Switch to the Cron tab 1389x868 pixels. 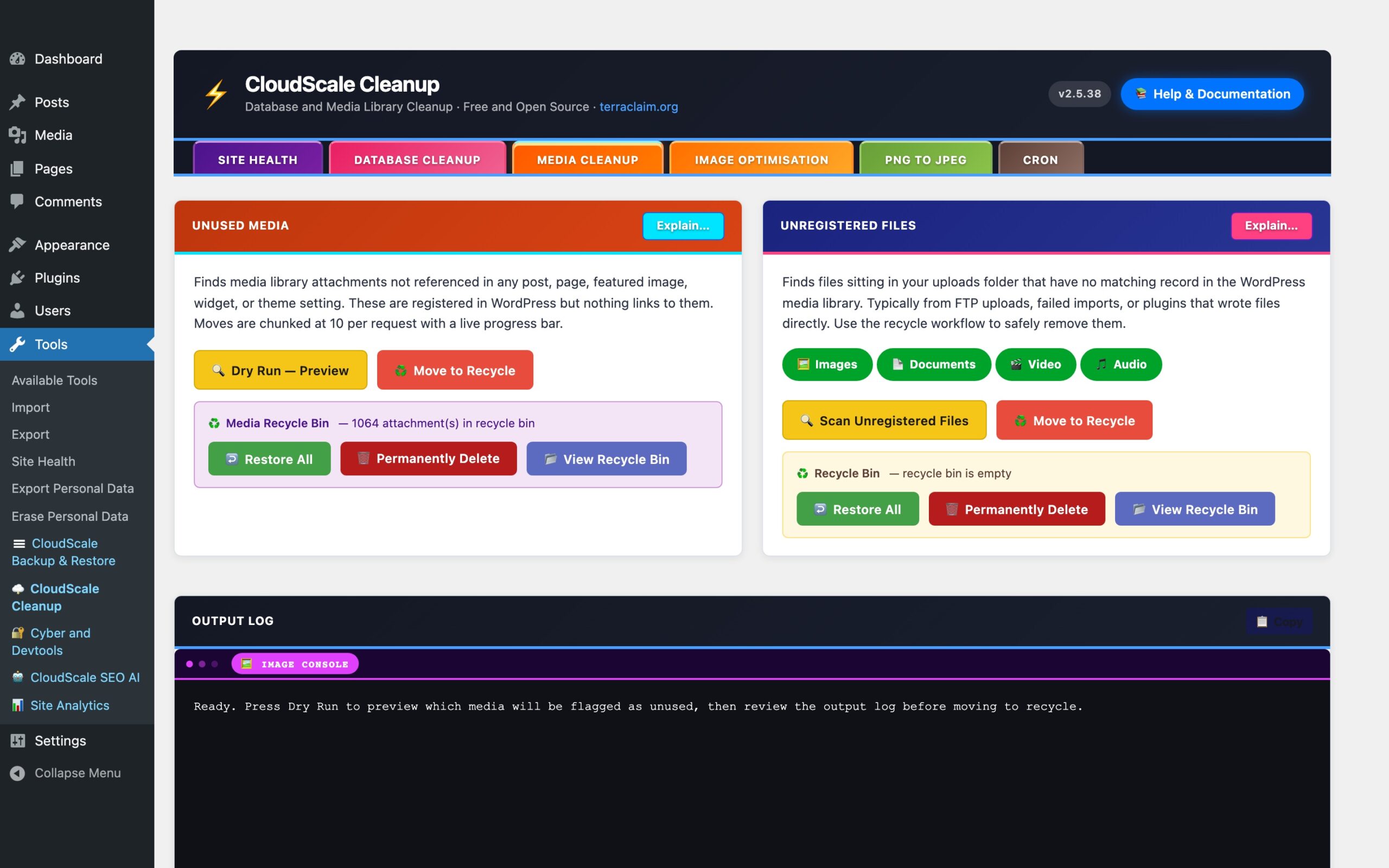point(1041,158)
